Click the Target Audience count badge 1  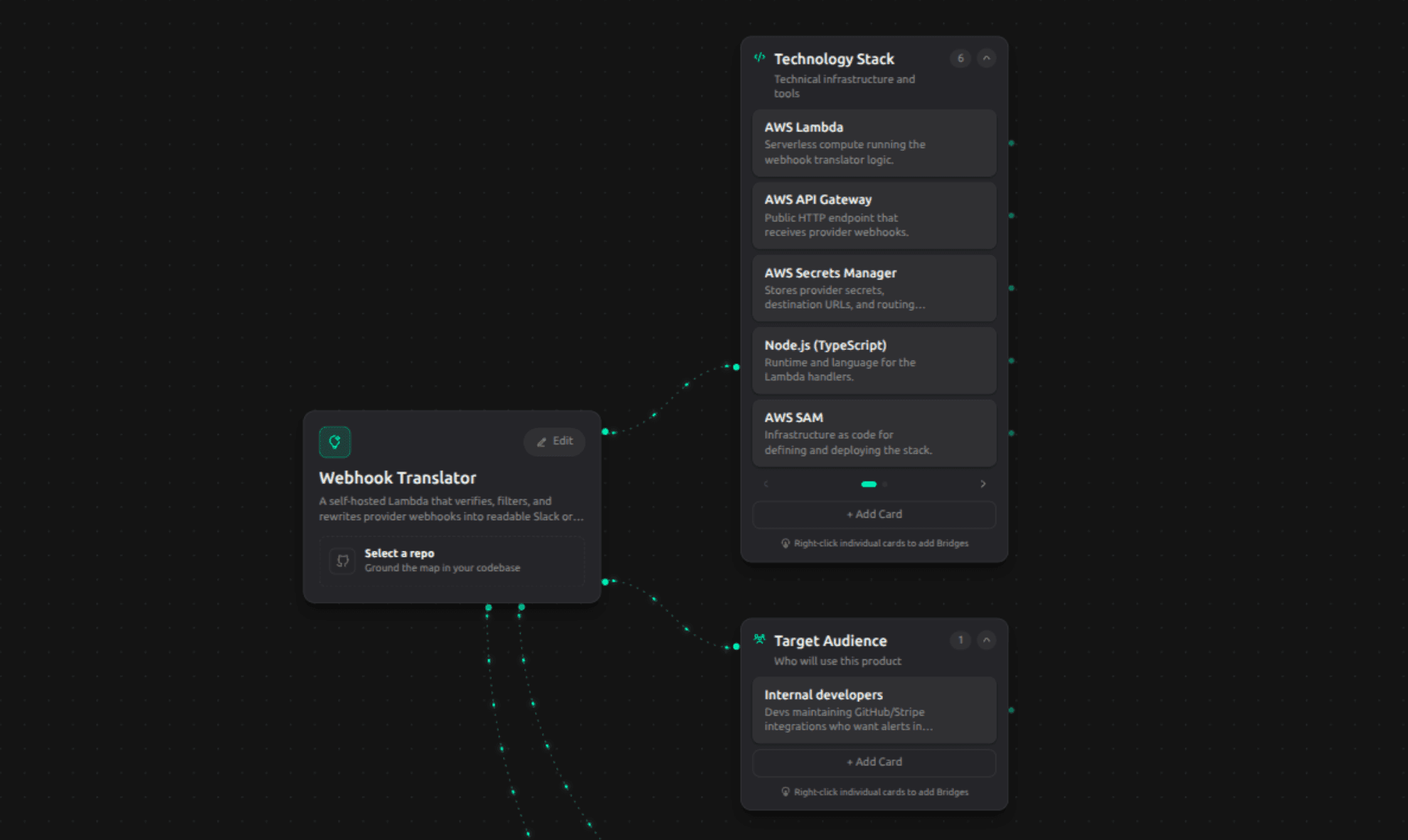(960, 640)
